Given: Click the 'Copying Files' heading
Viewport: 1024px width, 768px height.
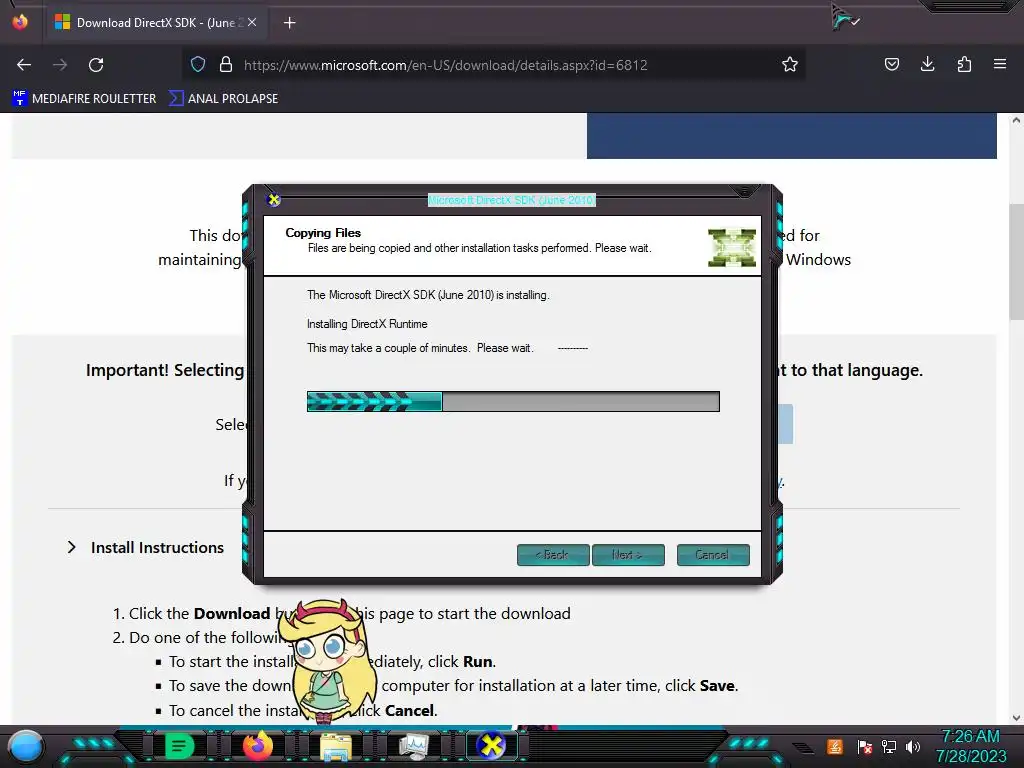Looking at the screenshot, I should (323, 232).
